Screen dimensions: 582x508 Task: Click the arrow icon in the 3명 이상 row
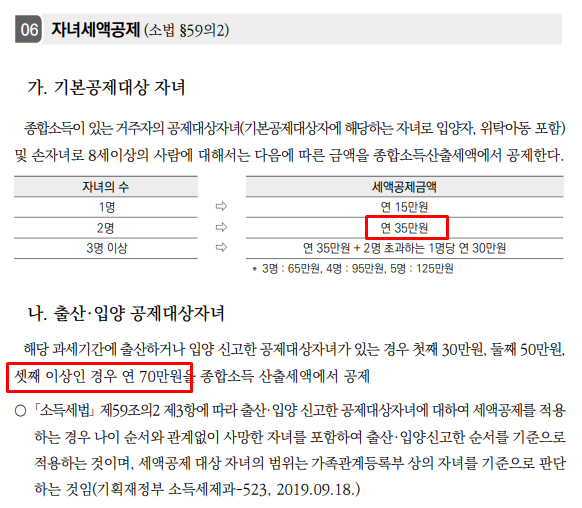tap(221, 247)
